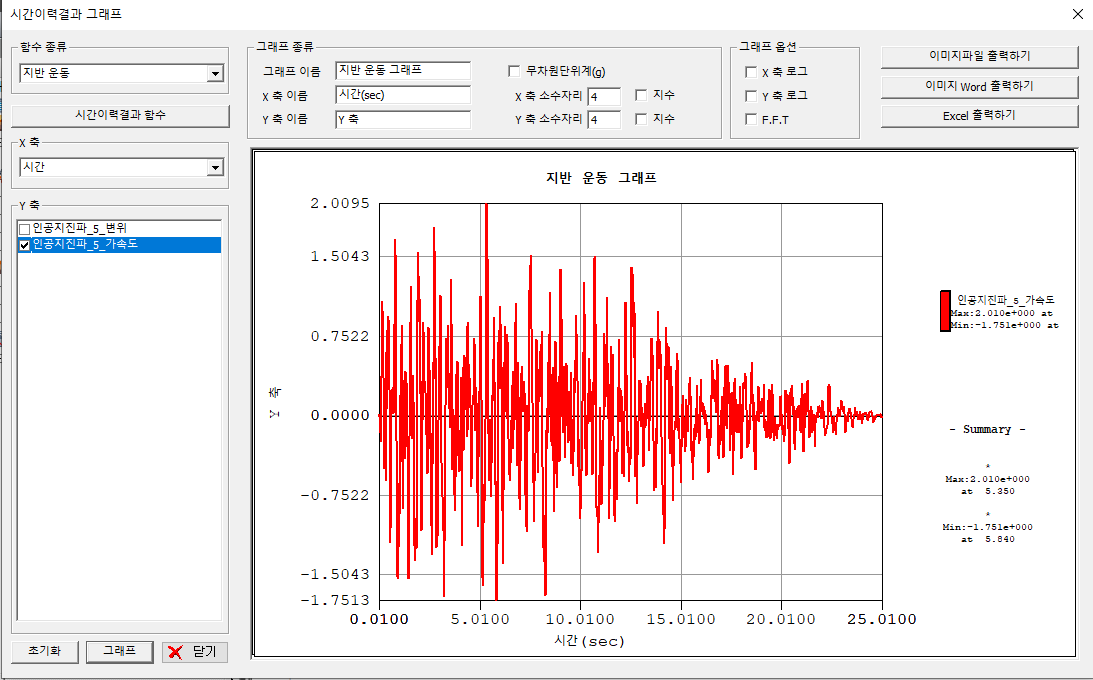The image size is (1093, 680).
Task: Check 인공지진파_5_변위 in Y 축 list
Action: point(25,229)
